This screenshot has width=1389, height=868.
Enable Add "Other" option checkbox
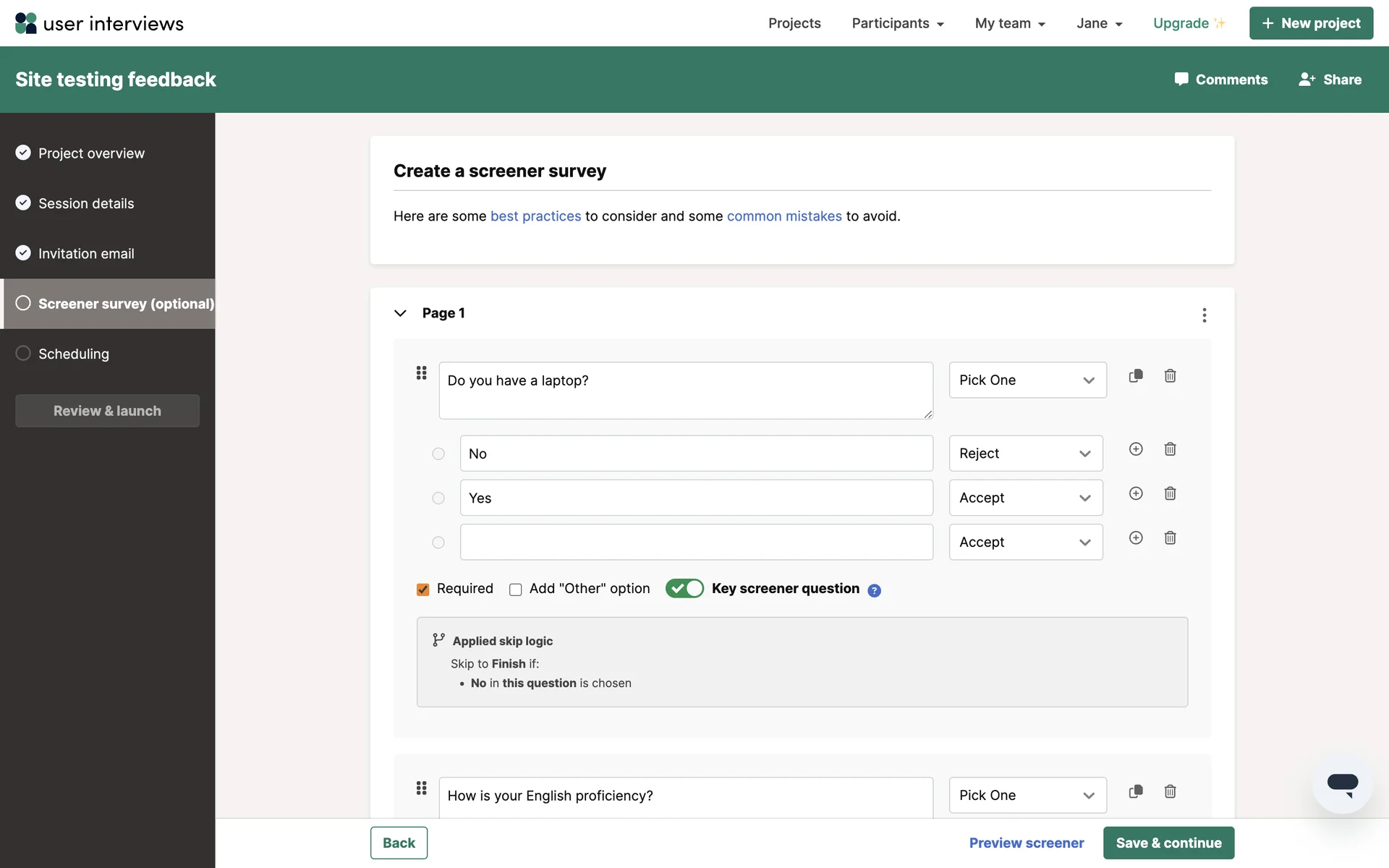tap(515, 590)
